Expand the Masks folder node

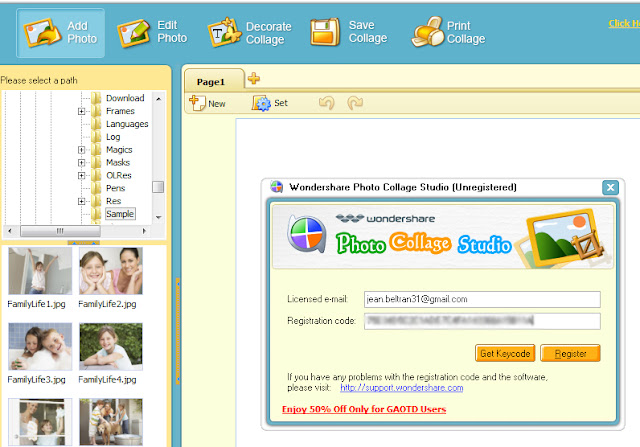[82, 163]
